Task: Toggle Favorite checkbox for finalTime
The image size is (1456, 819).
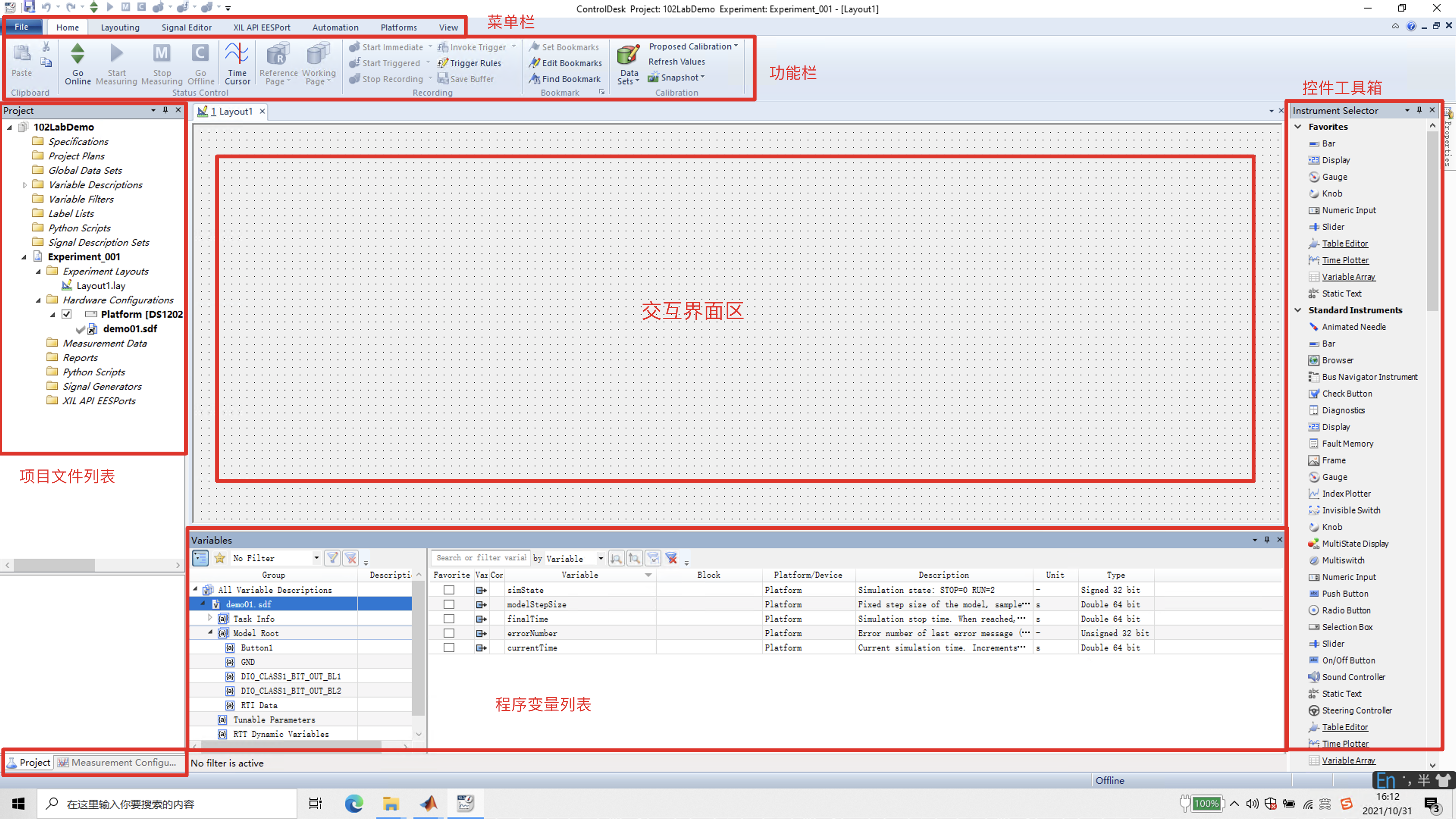Action: point(449,619)
